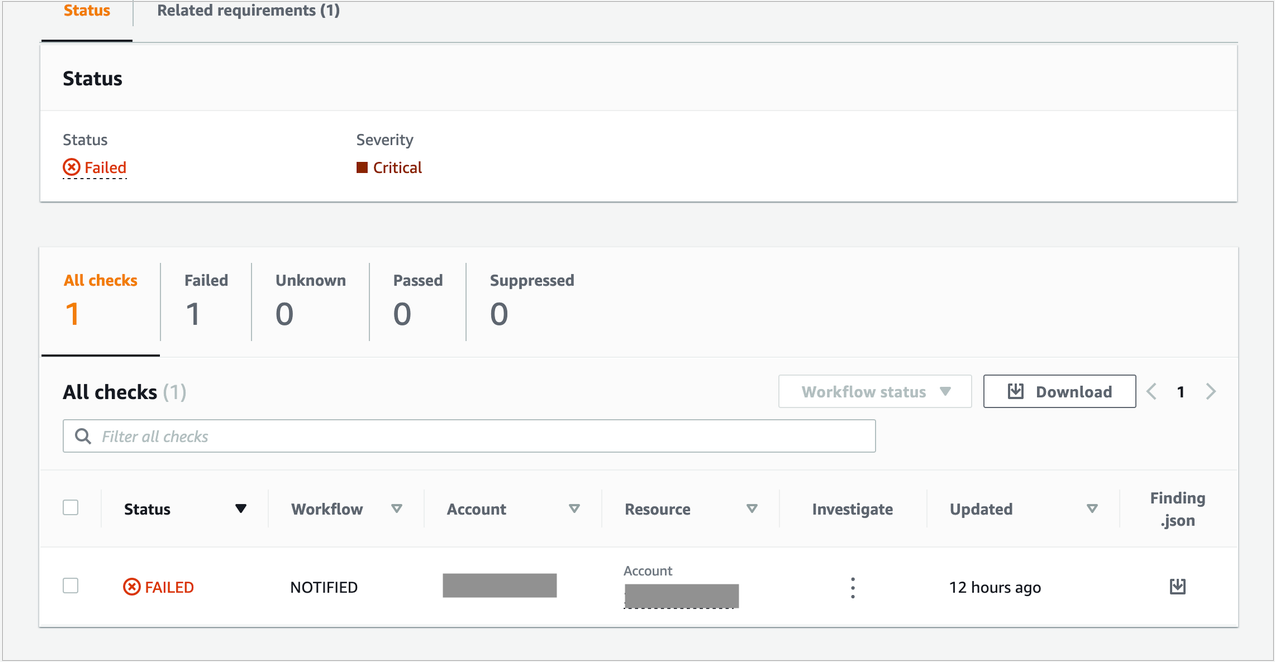Click the Failed error icon under Status
1275x662 pixels.
(71, 167)
